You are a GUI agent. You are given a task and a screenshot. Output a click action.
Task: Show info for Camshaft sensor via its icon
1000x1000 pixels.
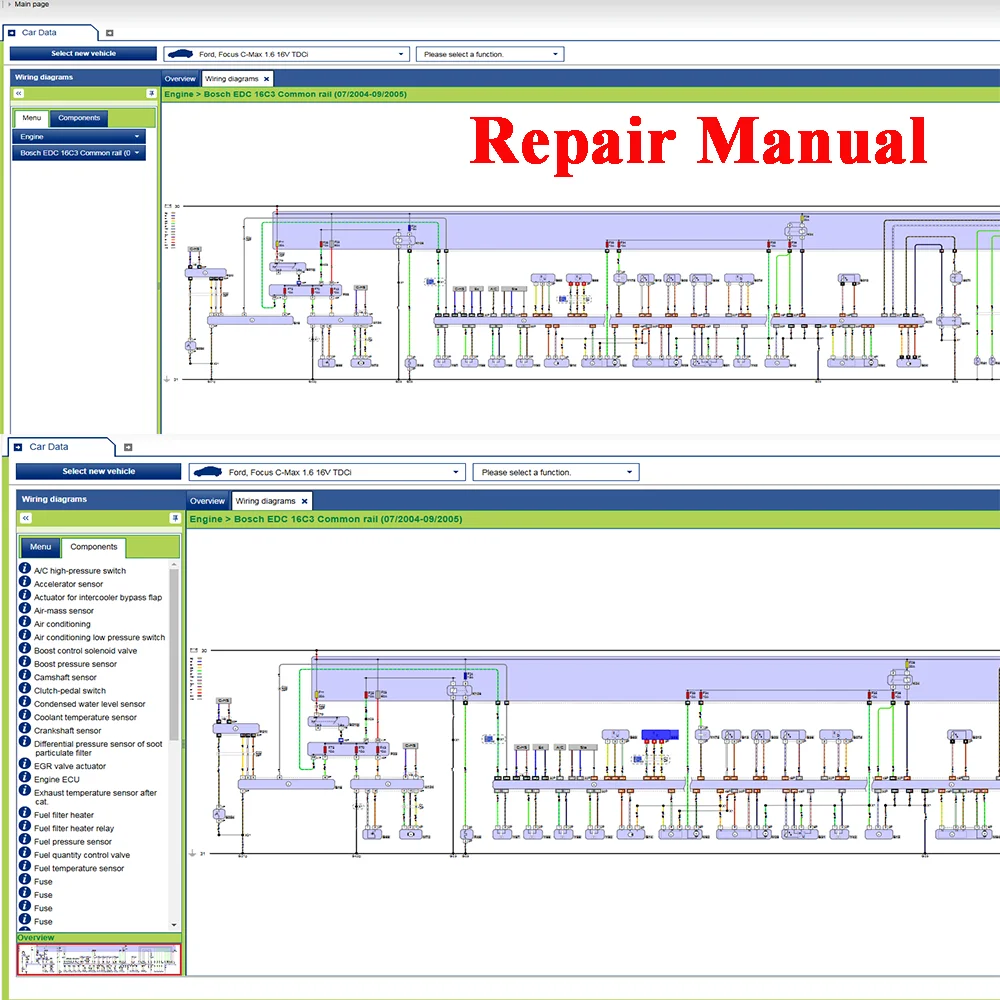click(x=25, y=676)
